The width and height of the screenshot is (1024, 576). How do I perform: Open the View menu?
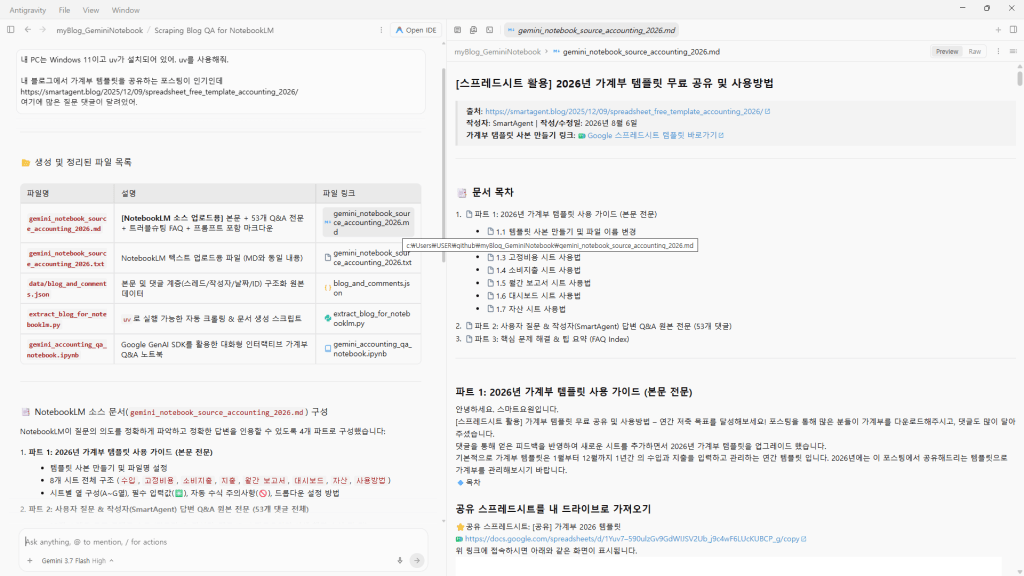click(91, 10)
